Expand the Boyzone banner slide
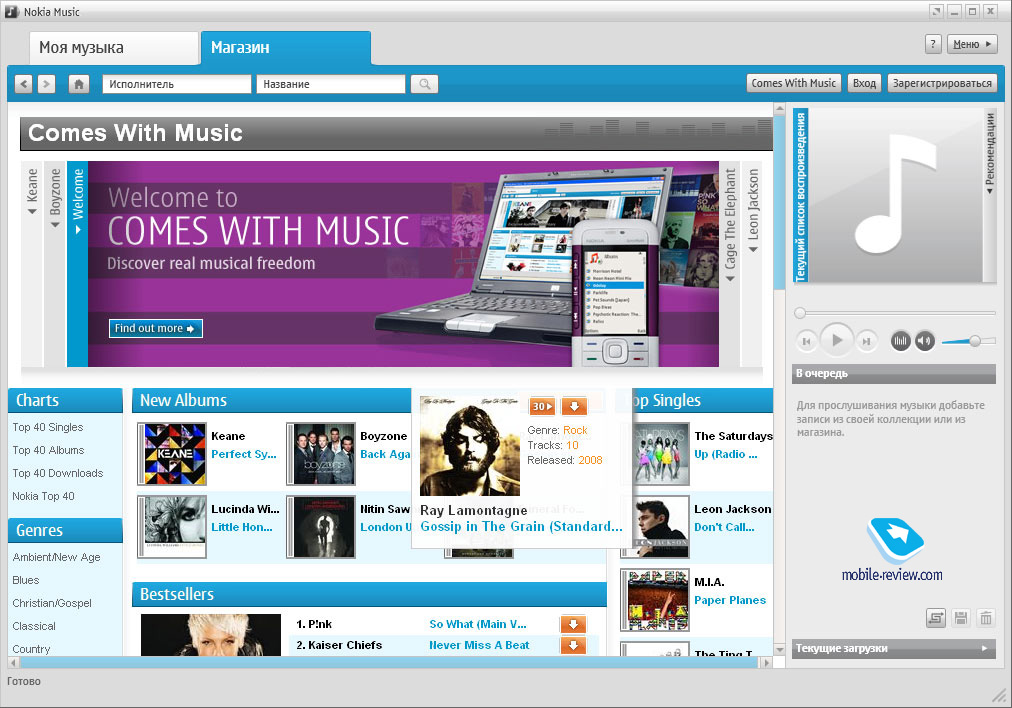The image size is (1012, 708). (x=56, y=263)
